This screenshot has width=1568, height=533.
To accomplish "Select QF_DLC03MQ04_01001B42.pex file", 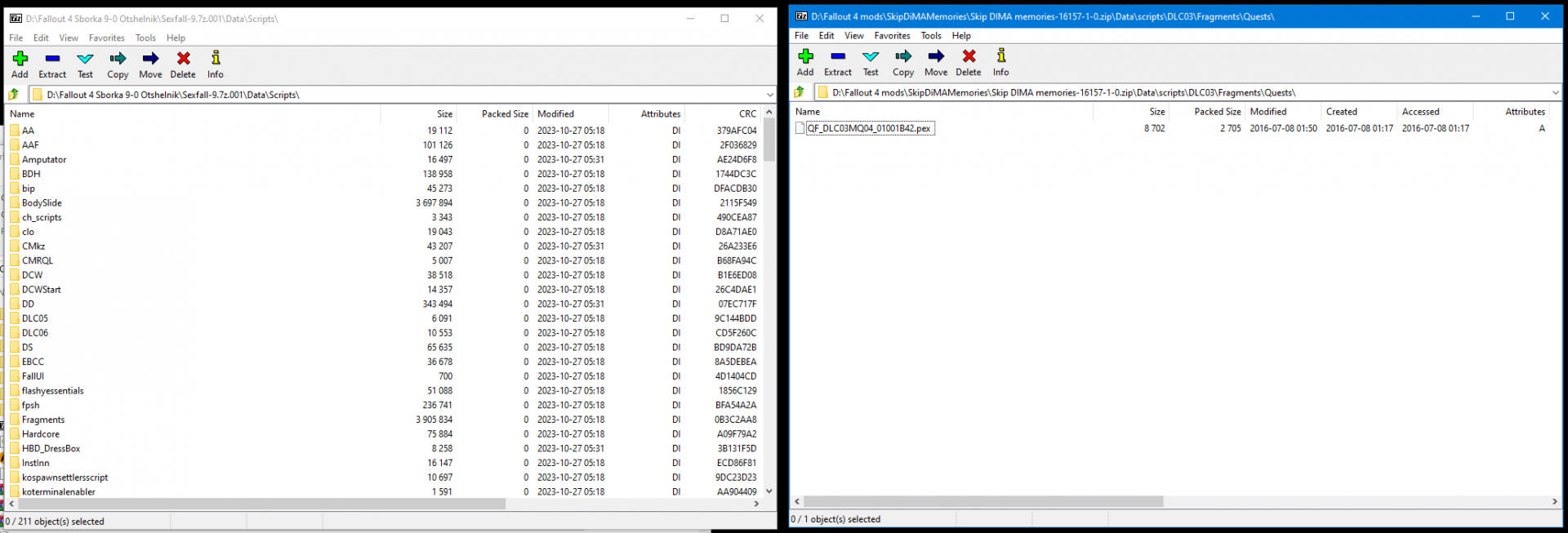I will click(x=869, y=128).
